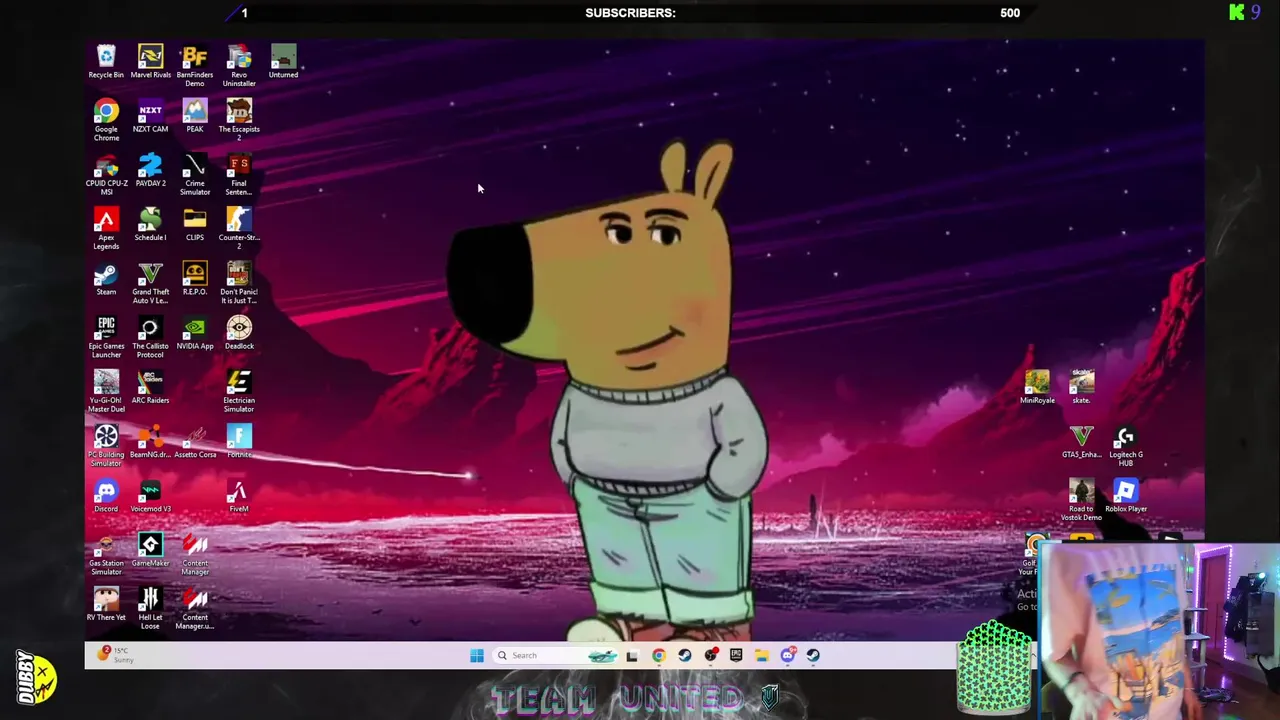Select the Schedule I icon
The width and height of the screenshot is (1280, 720).
150,224
